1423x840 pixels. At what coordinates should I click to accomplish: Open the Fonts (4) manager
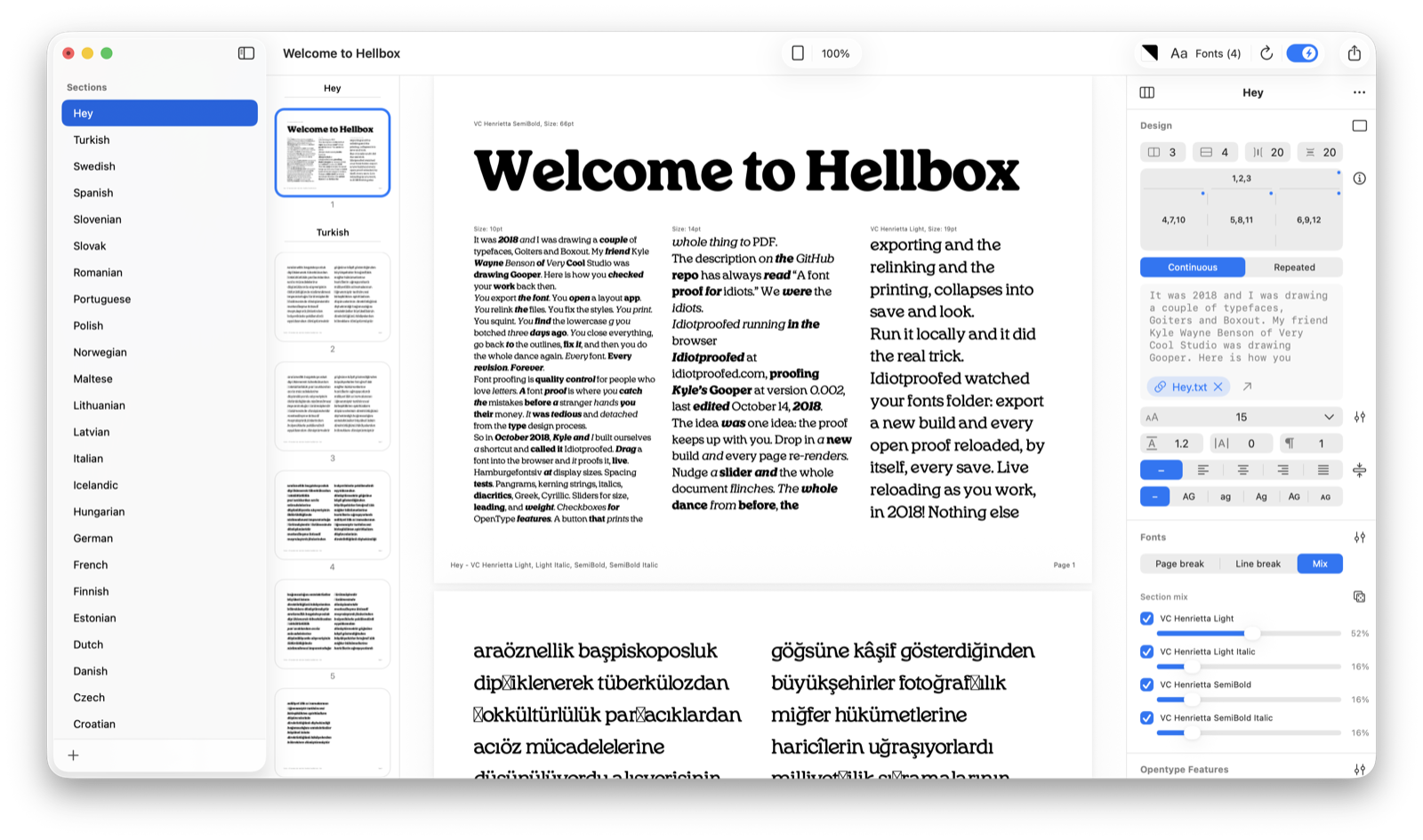coord(1206,53)
